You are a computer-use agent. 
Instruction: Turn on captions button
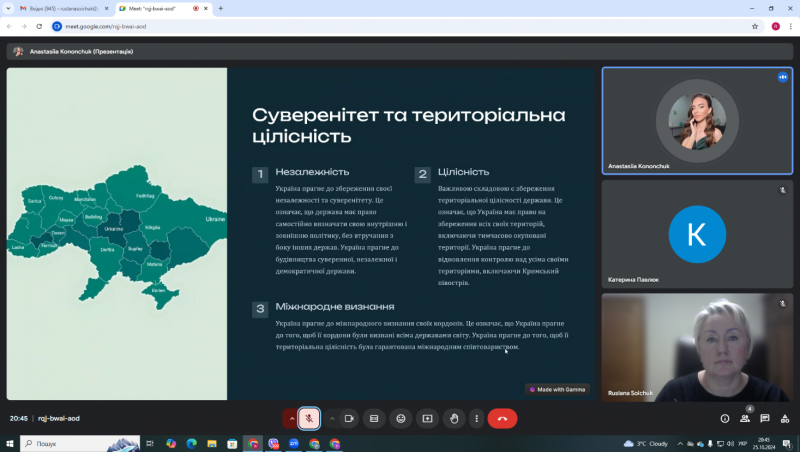tap(374, 418)
